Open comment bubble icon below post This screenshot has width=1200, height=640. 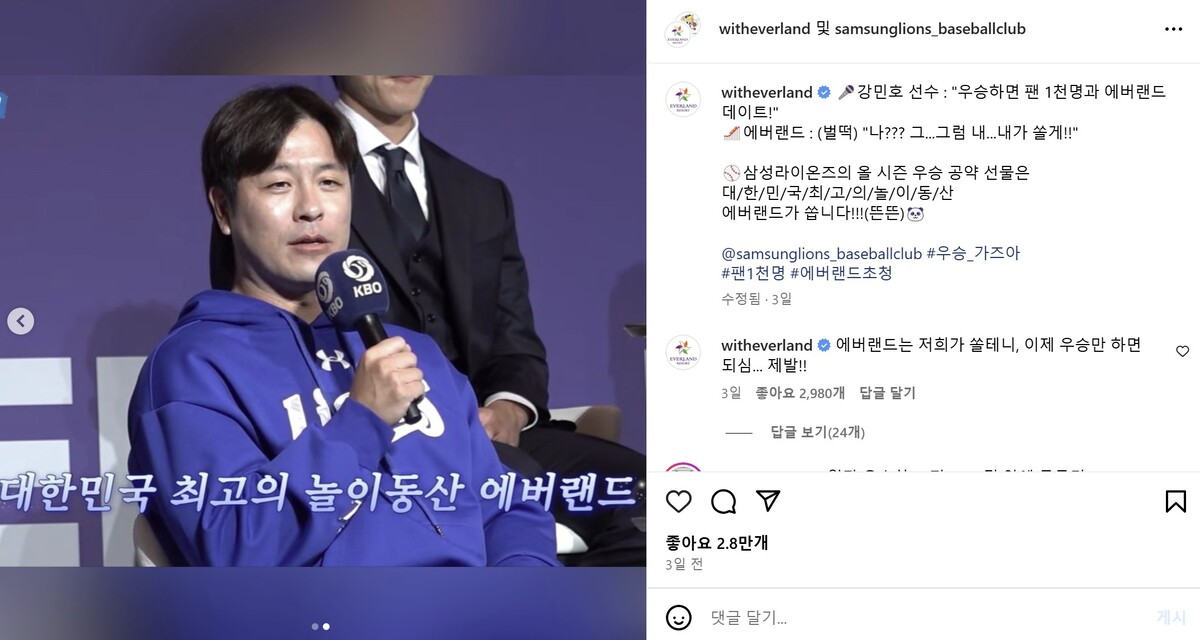click(723, 501)
